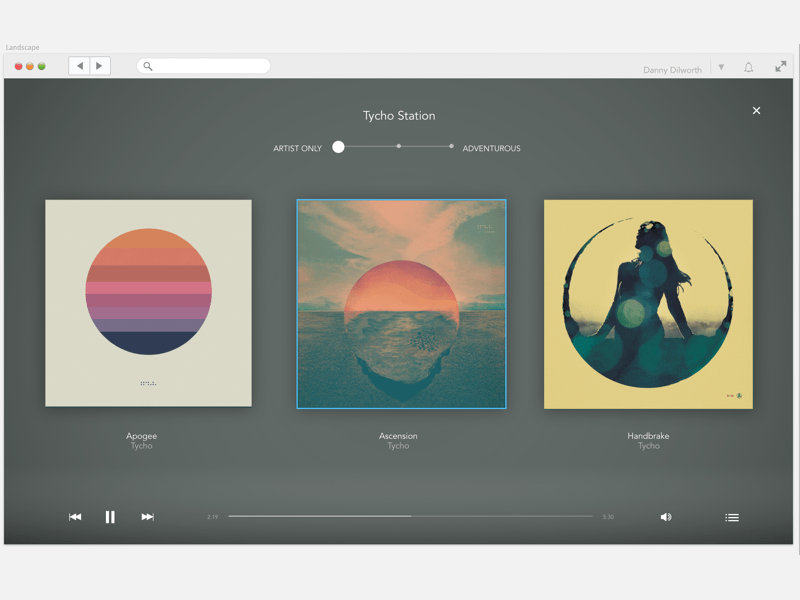Click the Ascension track title
800x600 pixels.
pyautogui.click(x=398, y=436)
